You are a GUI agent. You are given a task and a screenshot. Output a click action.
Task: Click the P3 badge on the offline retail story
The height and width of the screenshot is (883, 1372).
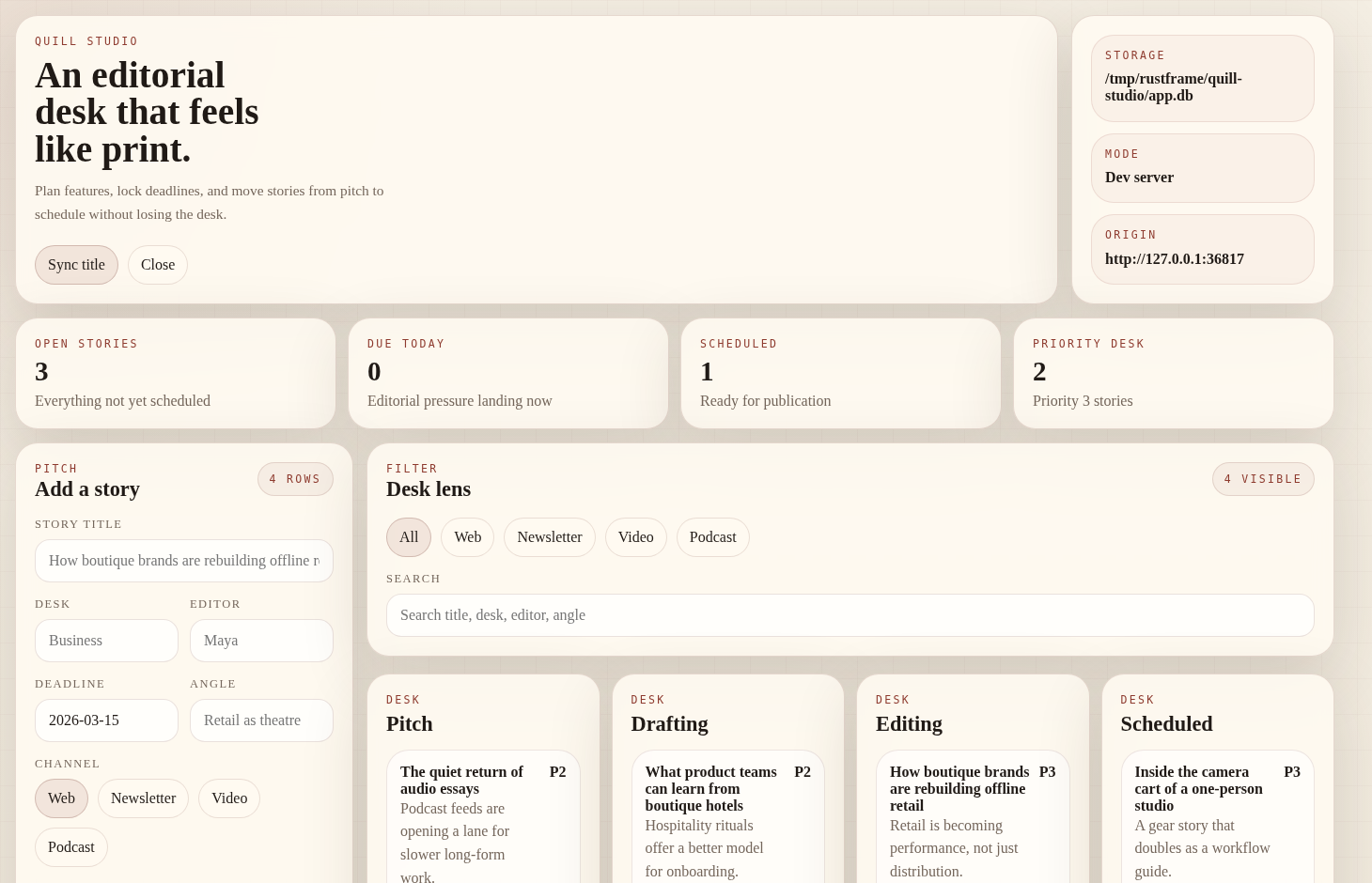1047,772
